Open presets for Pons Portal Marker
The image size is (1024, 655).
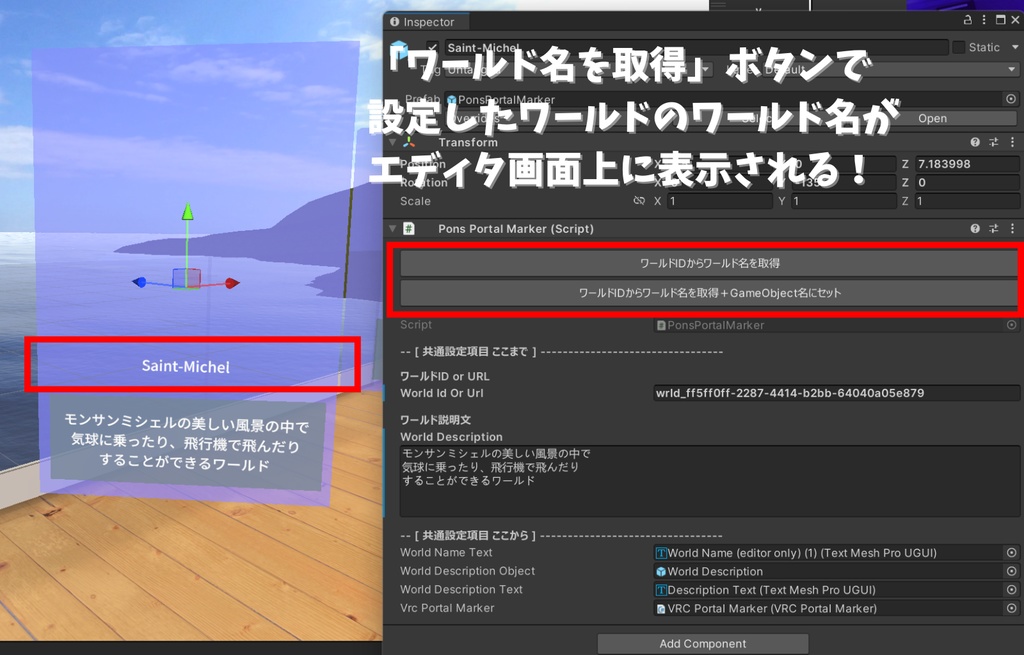(x=996, y=228)
